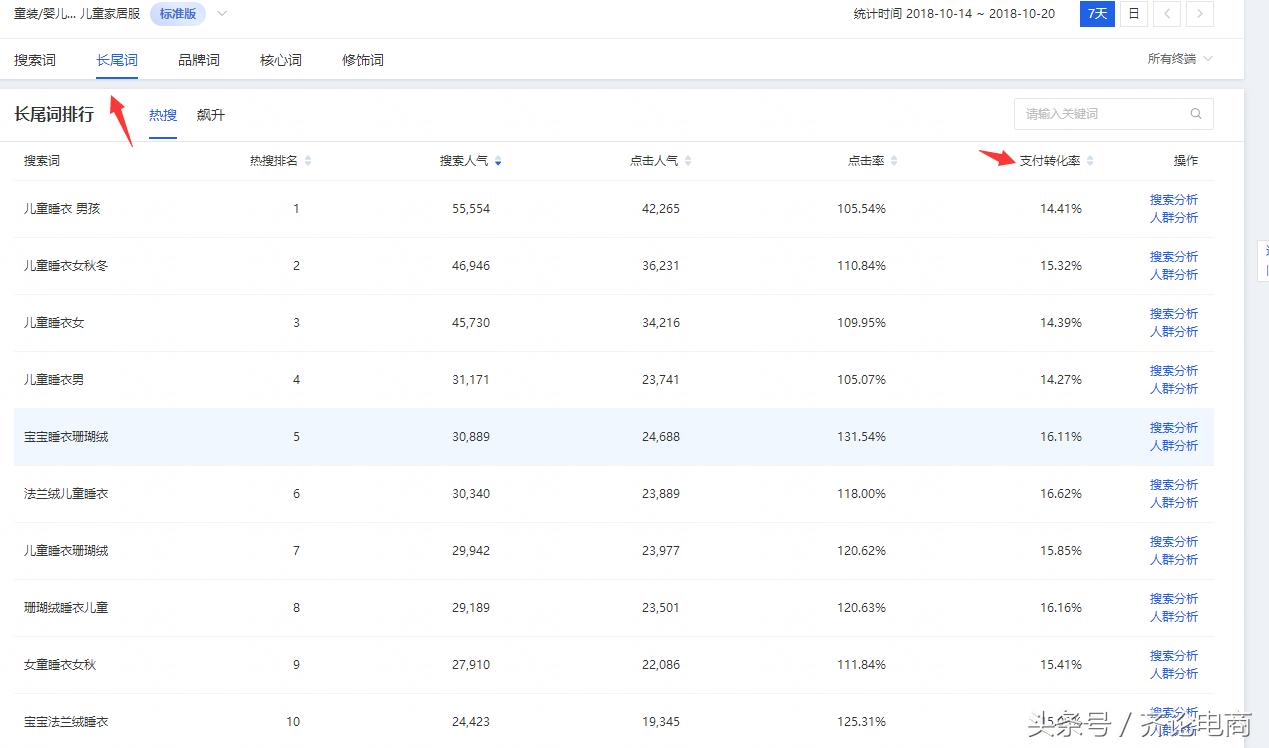The width and height of the screenshot is (1269, 748).
Task: Sort by 热搜排名 column sort icon
Action: (x=308, y=161)
